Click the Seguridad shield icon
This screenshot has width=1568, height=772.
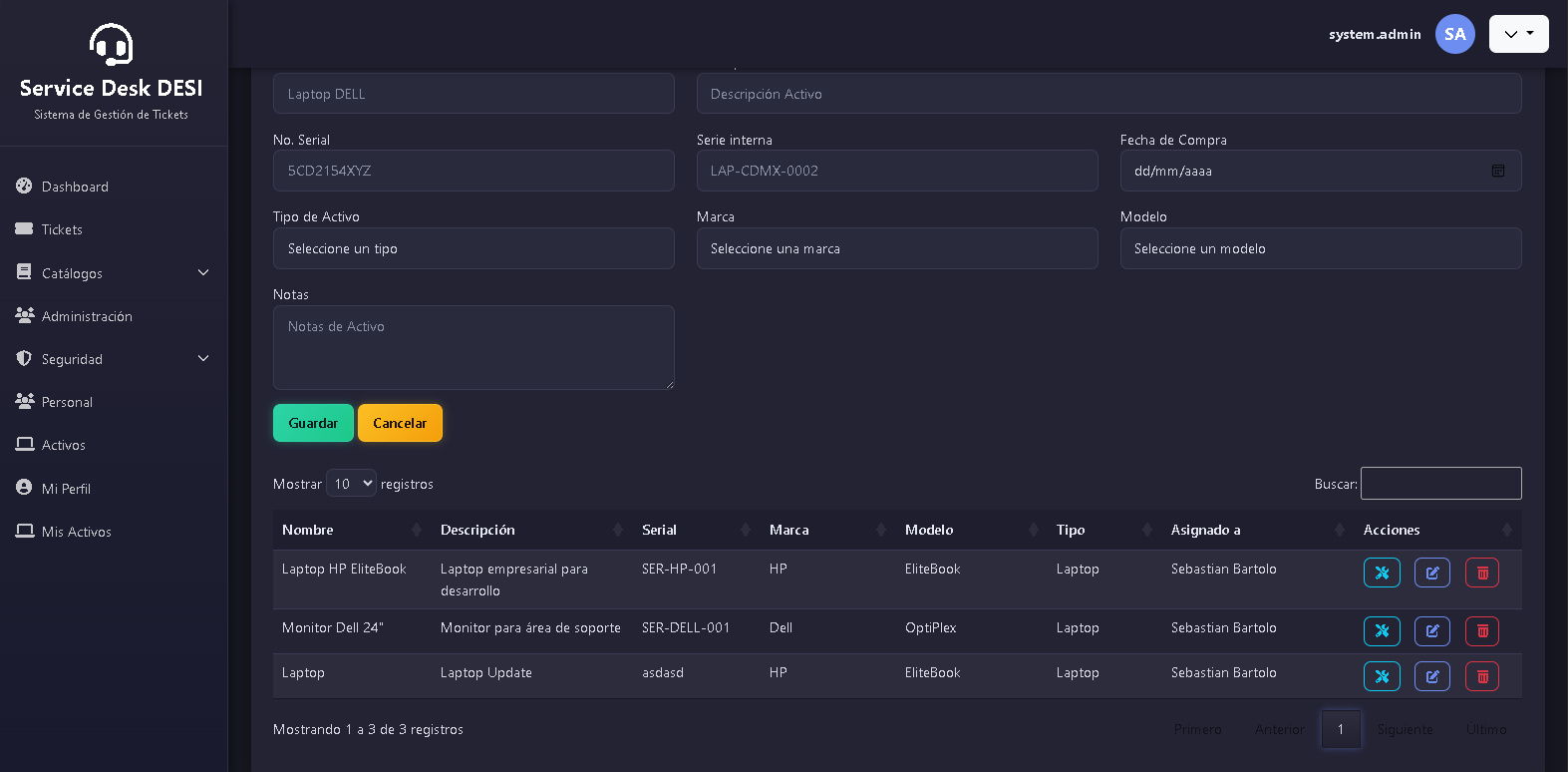[x=24, y=358]
